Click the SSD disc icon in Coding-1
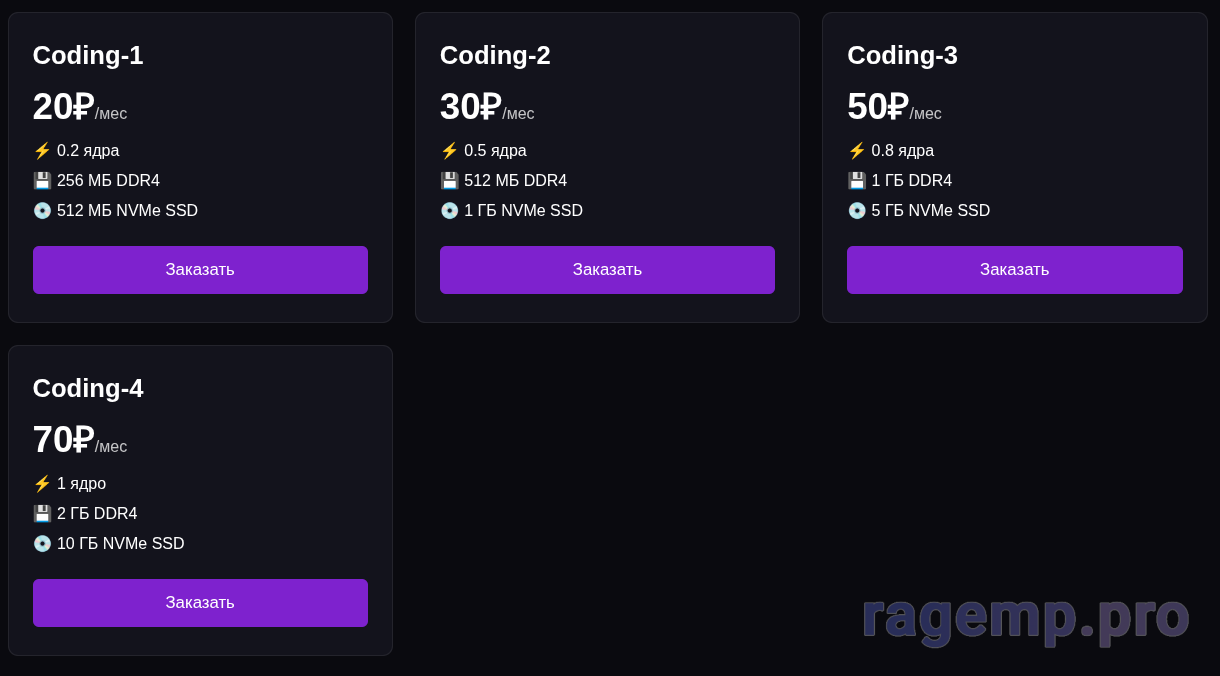This screenshot has width=1220, height=676. pyautogui.click(x=42, y=211)
